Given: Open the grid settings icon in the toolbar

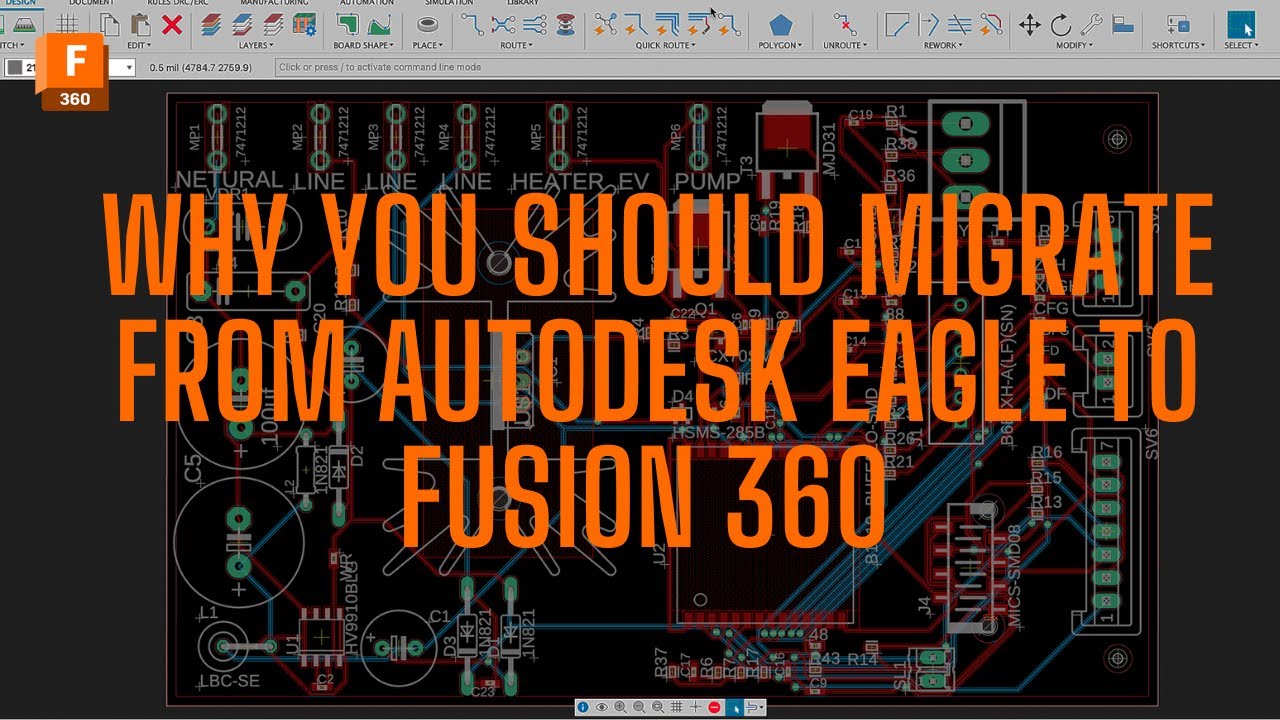Looking at the screenshot, I should 67,25.
